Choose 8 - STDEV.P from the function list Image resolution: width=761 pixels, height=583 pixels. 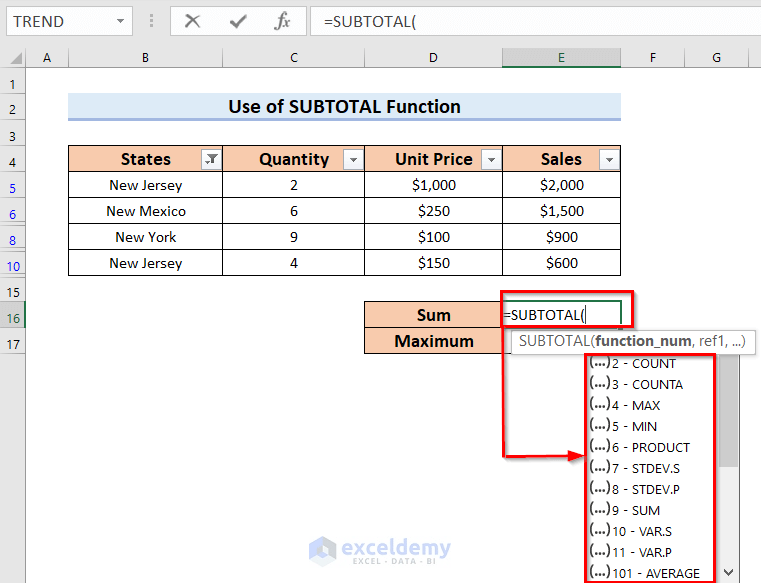tap(650, 489)
